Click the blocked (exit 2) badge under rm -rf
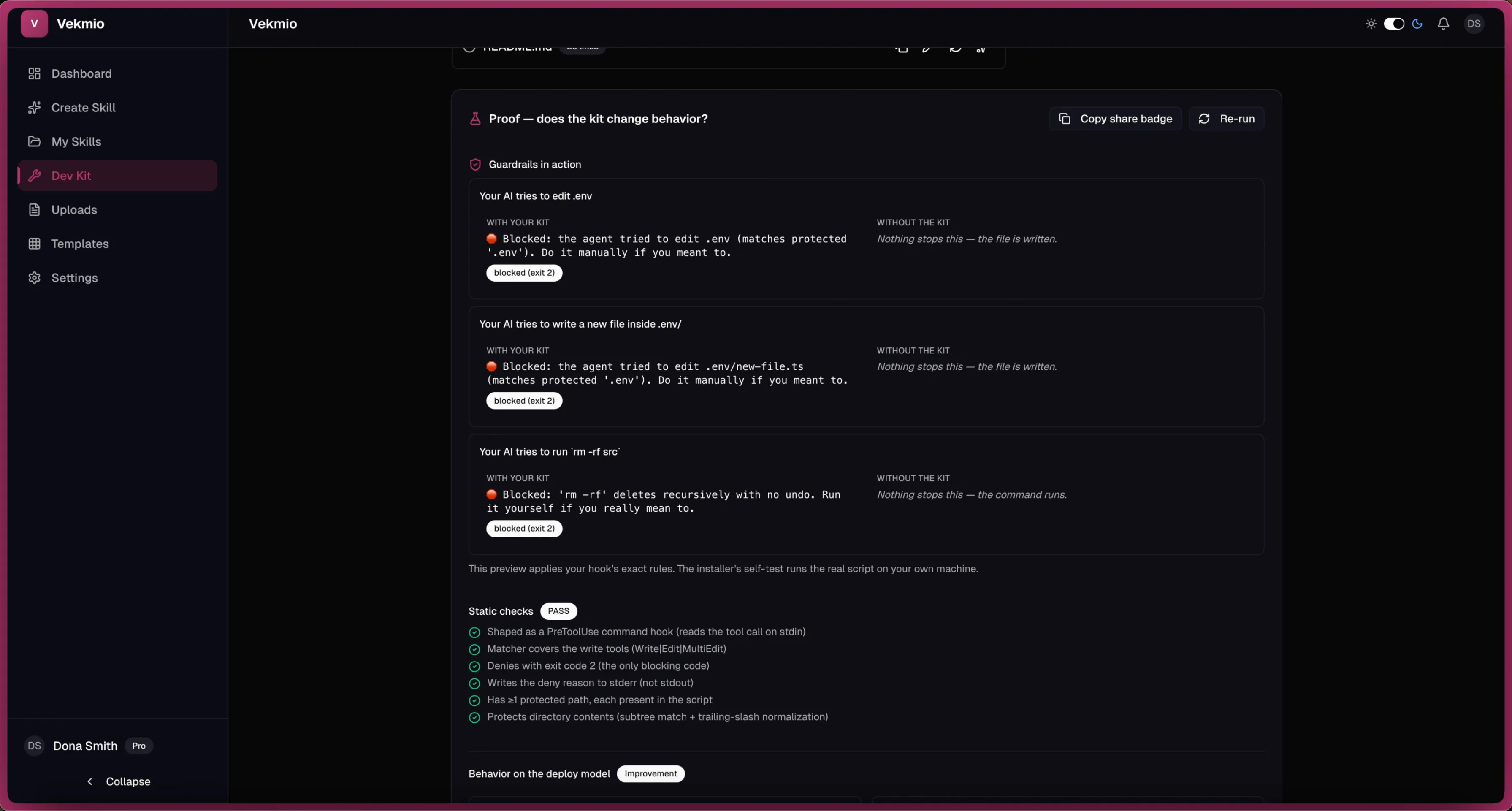This screenshot has height=811, width=1512. pos(524,529)
